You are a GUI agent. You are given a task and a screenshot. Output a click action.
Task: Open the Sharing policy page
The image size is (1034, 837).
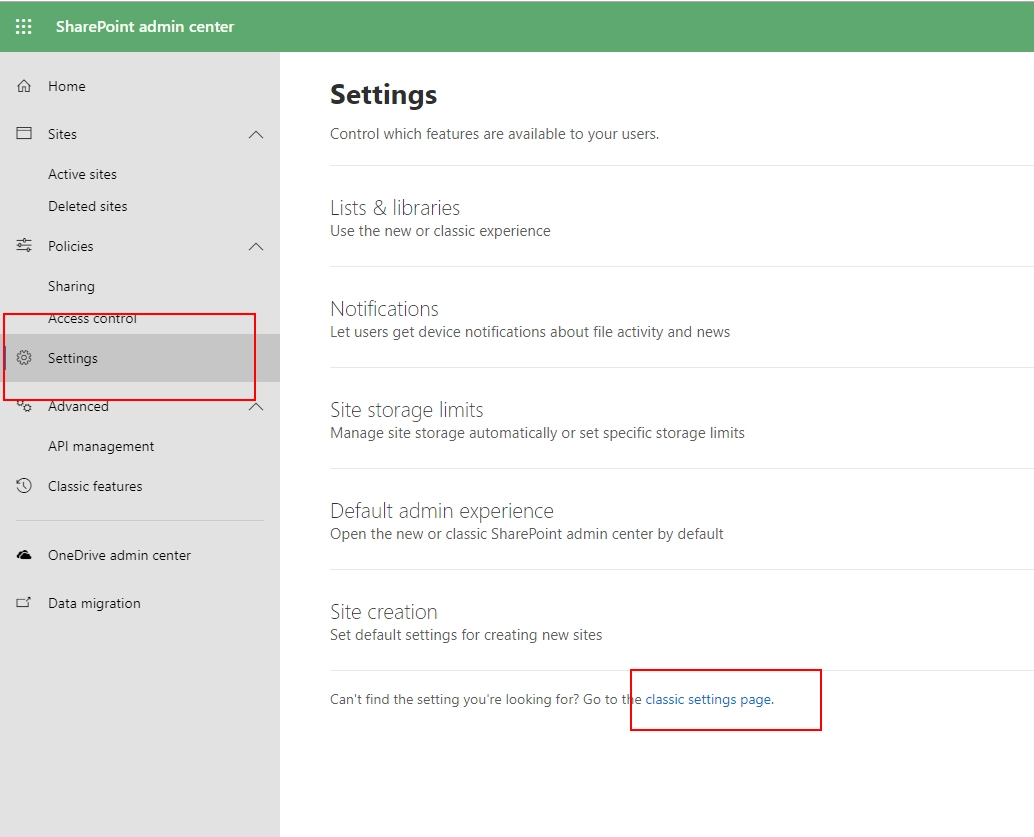point(71,286)
